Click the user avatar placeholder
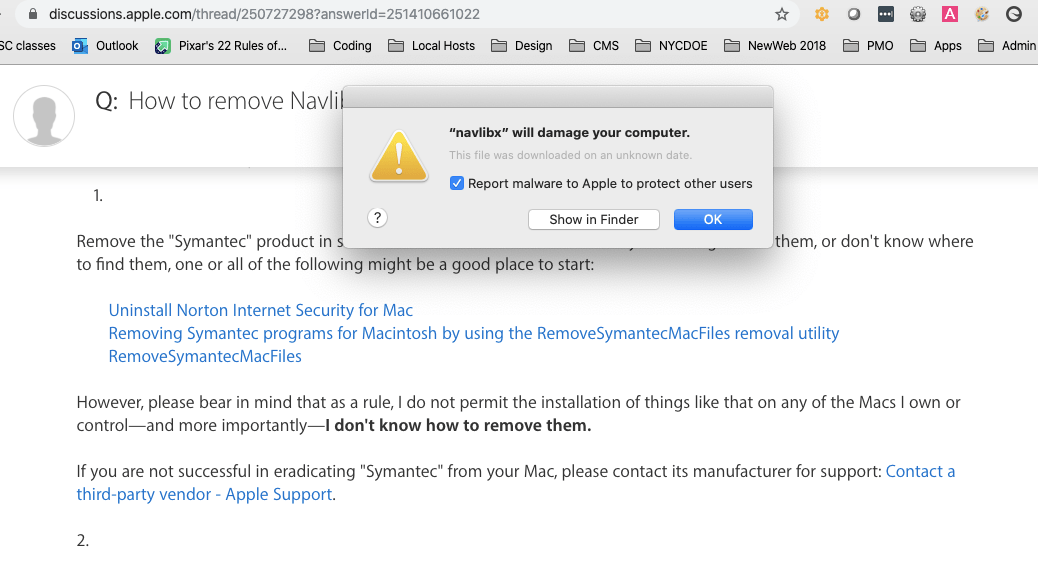Screen dimensions: 1038x574 point(44,116)
